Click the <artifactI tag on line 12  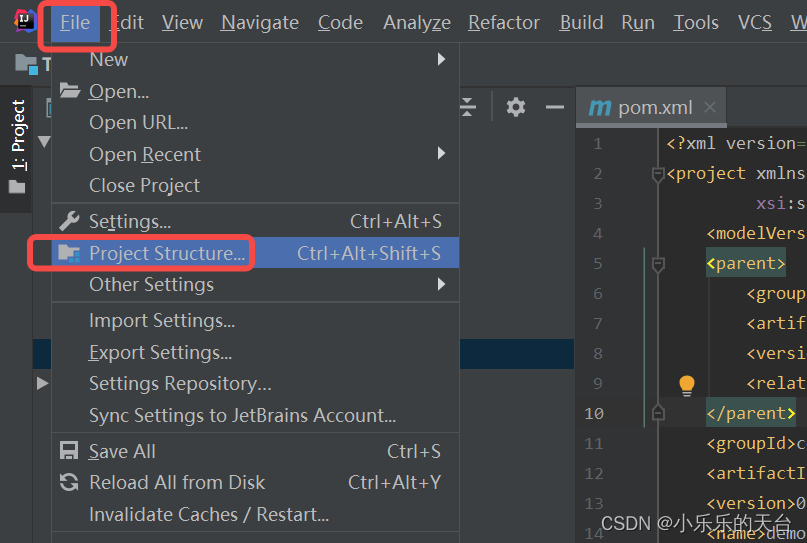(x=756, y=473)
